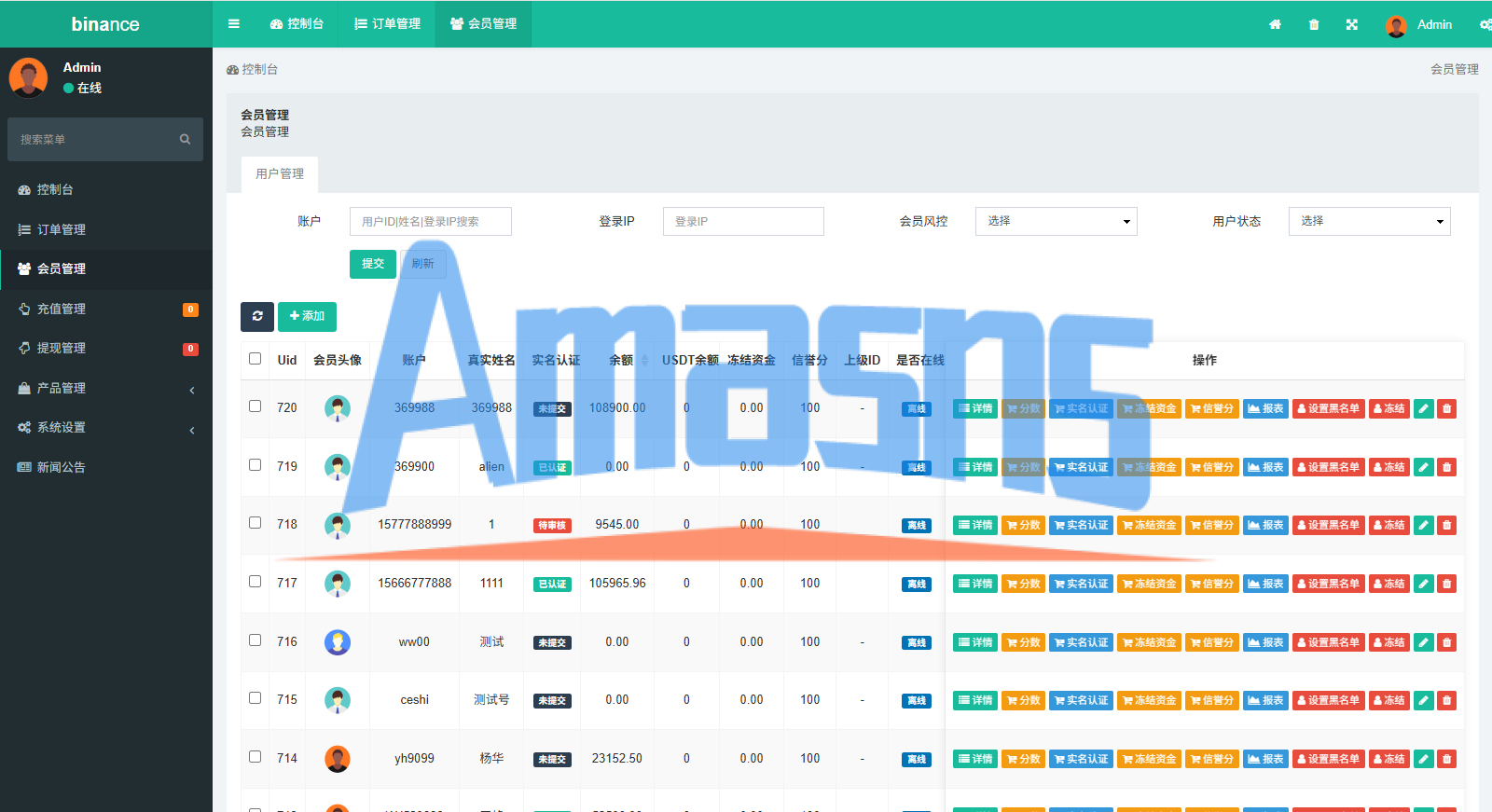The width and height of the screenshot is (1492, 812).
Task: Select the 用户管理 tab
Action: click(280, 174)
